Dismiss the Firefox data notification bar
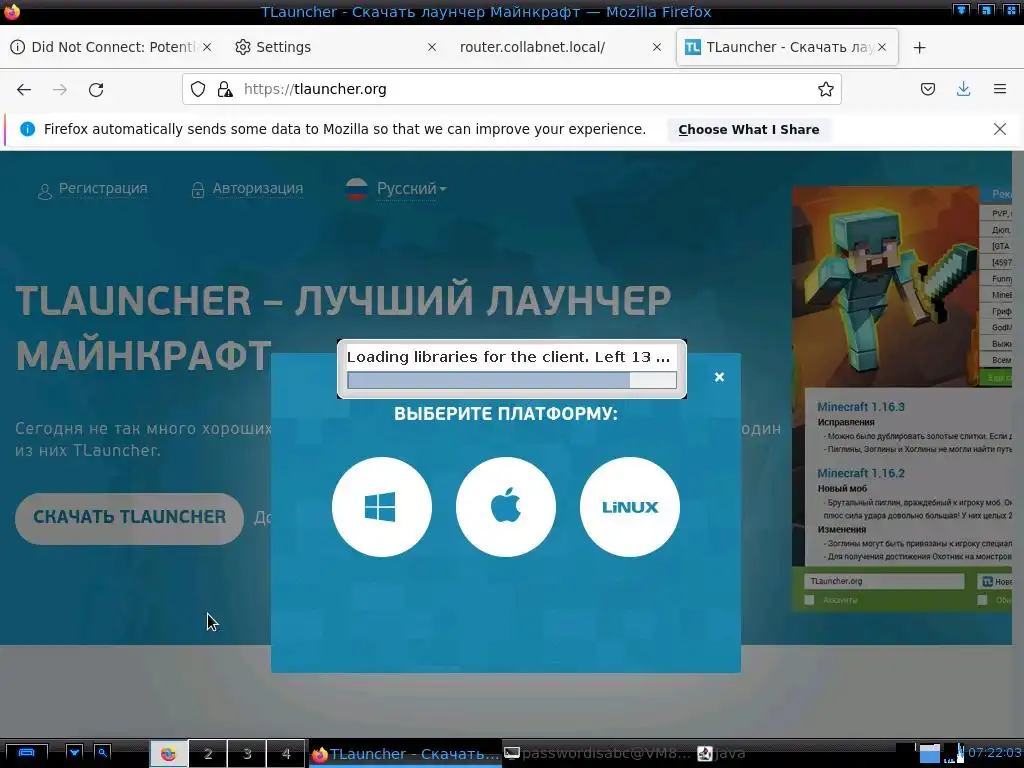 point(999,129)
